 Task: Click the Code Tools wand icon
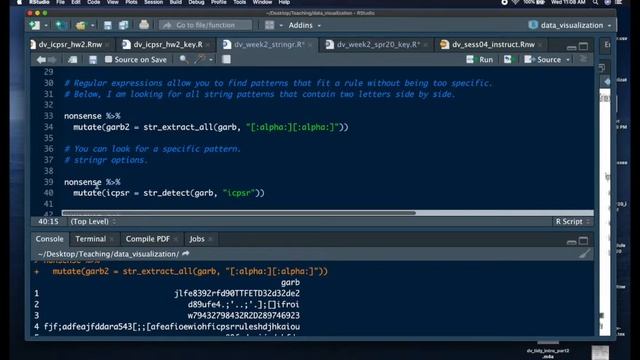[200, 60]
